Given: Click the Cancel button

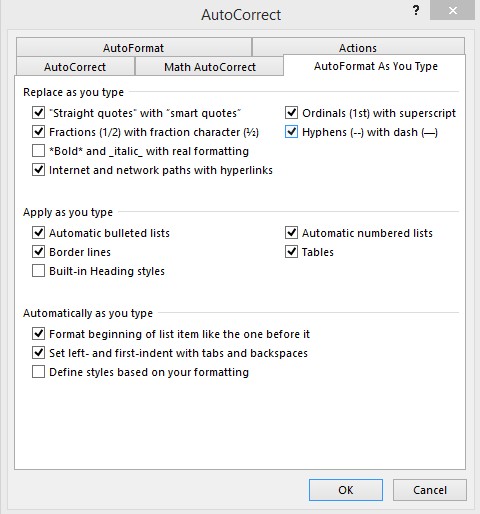Looking at the screenshot, I should tap(430, 490).
